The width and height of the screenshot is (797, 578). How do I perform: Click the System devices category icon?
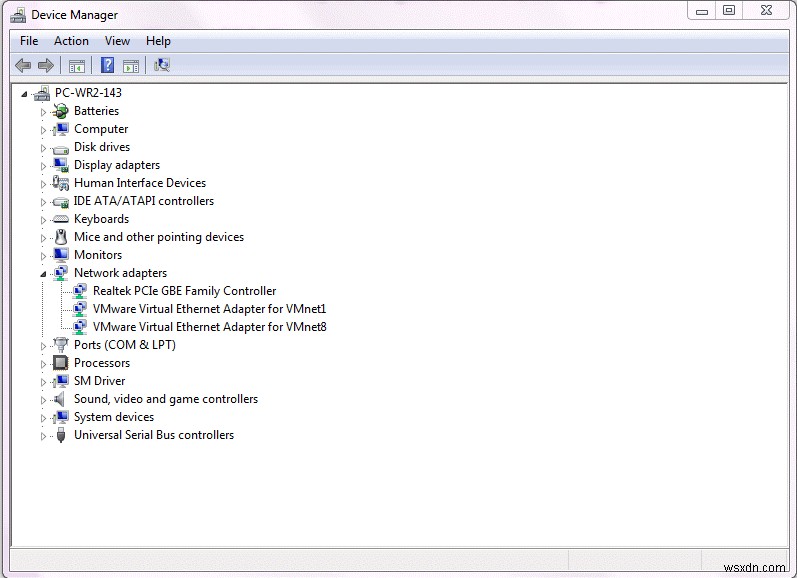click(60, 417)
